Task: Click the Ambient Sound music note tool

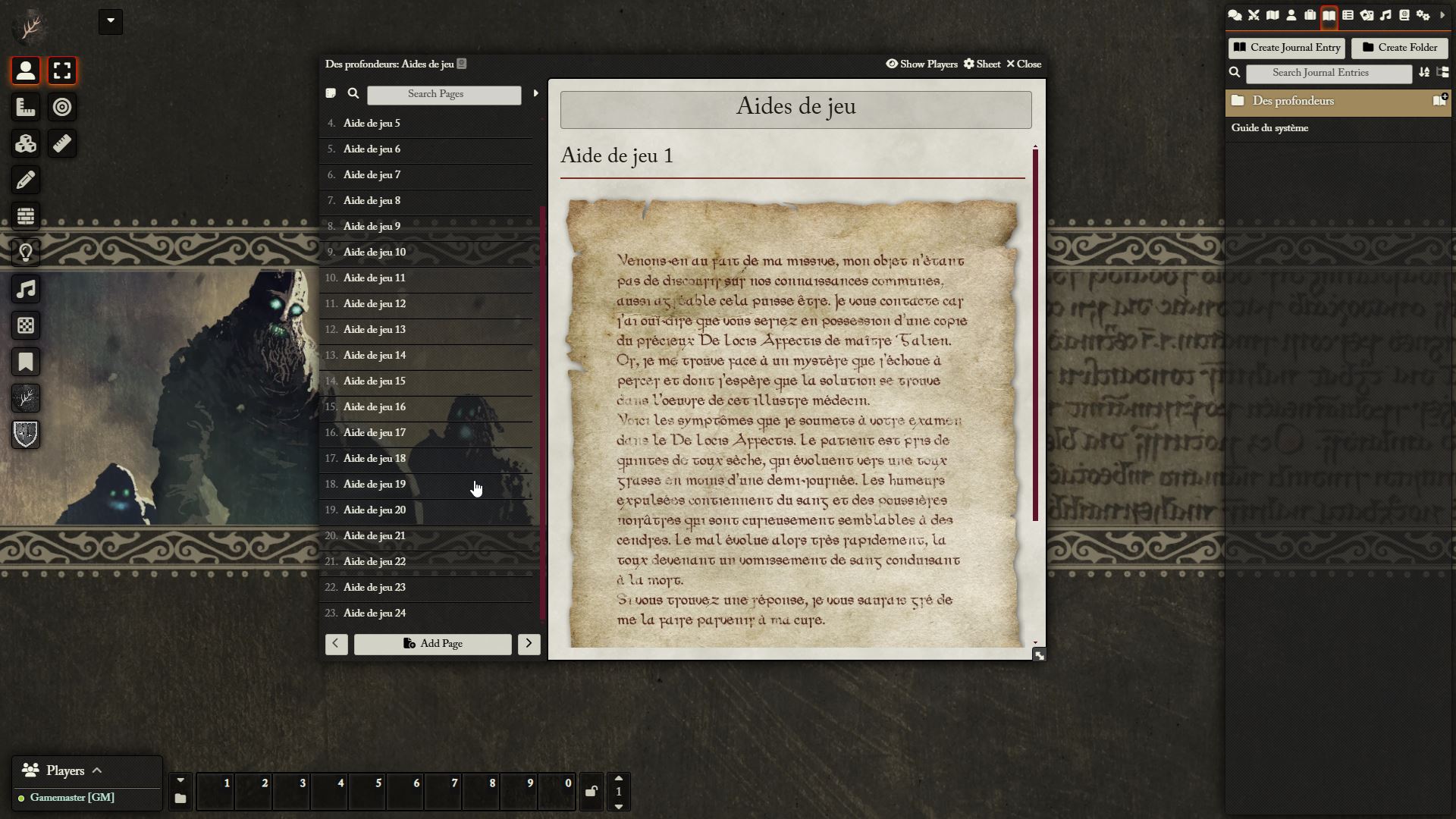Action: pyautogui.click(x=26, y=289)
